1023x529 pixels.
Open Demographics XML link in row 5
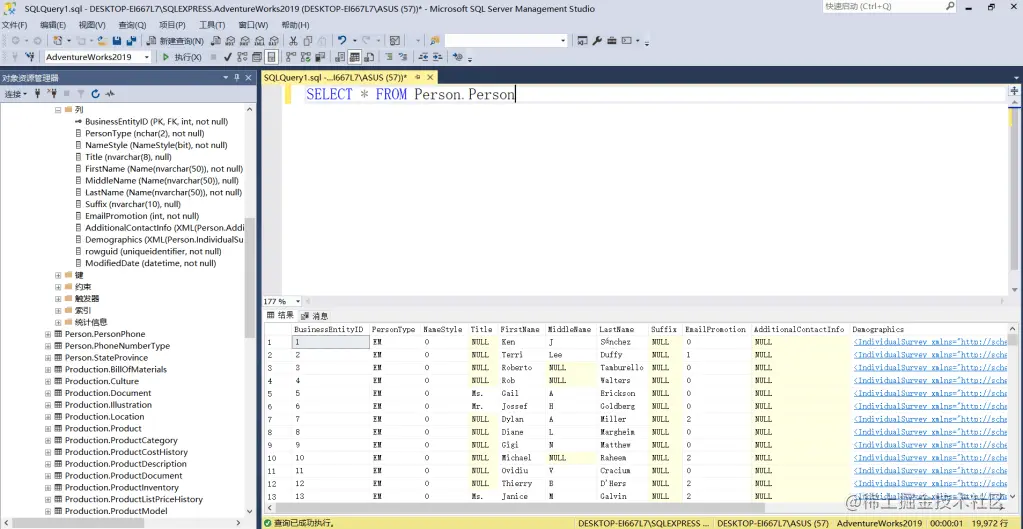coord(930,393)
